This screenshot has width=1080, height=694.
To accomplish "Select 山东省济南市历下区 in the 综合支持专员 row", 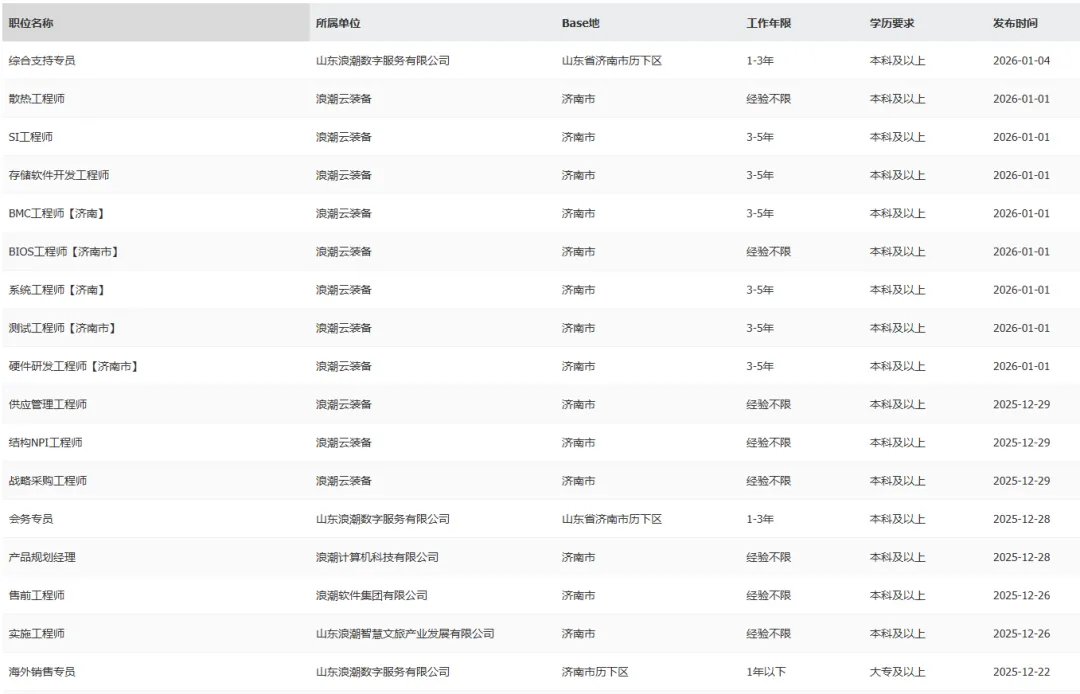I will 612,61.
